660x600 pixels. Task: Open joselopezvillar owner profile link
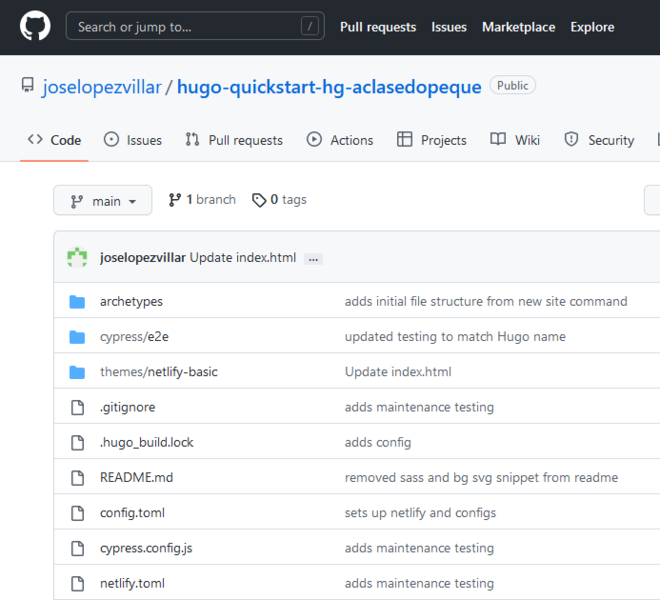[x=101, y=87]
